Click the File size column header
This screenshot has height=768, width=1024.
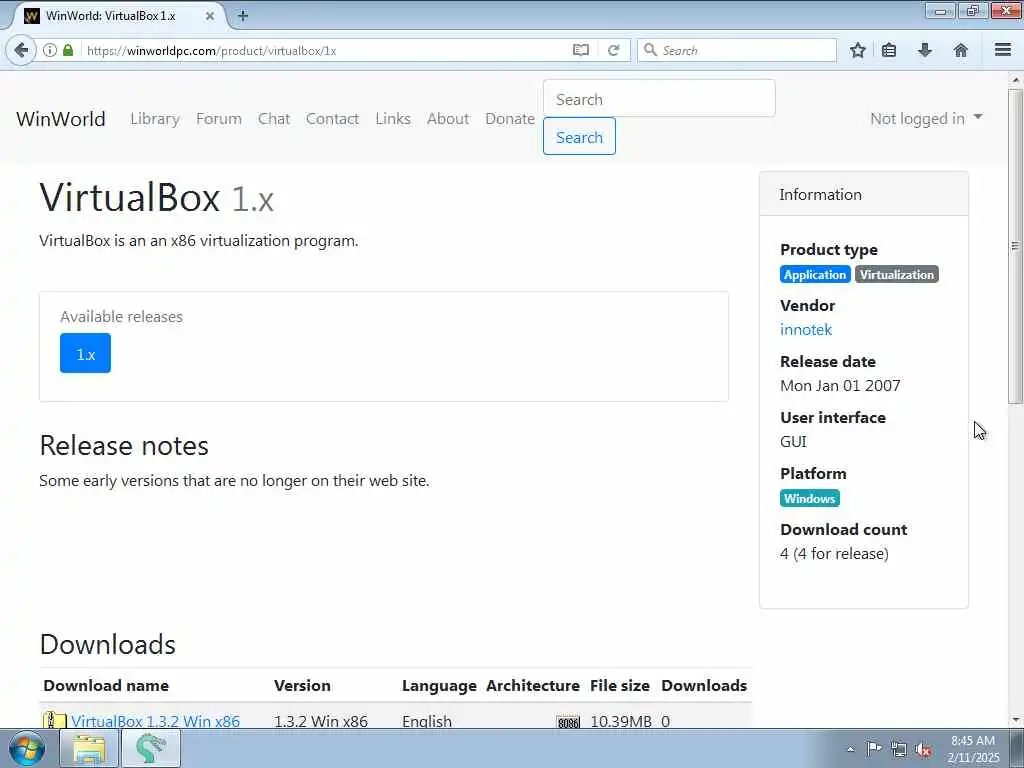pos(620,686)
